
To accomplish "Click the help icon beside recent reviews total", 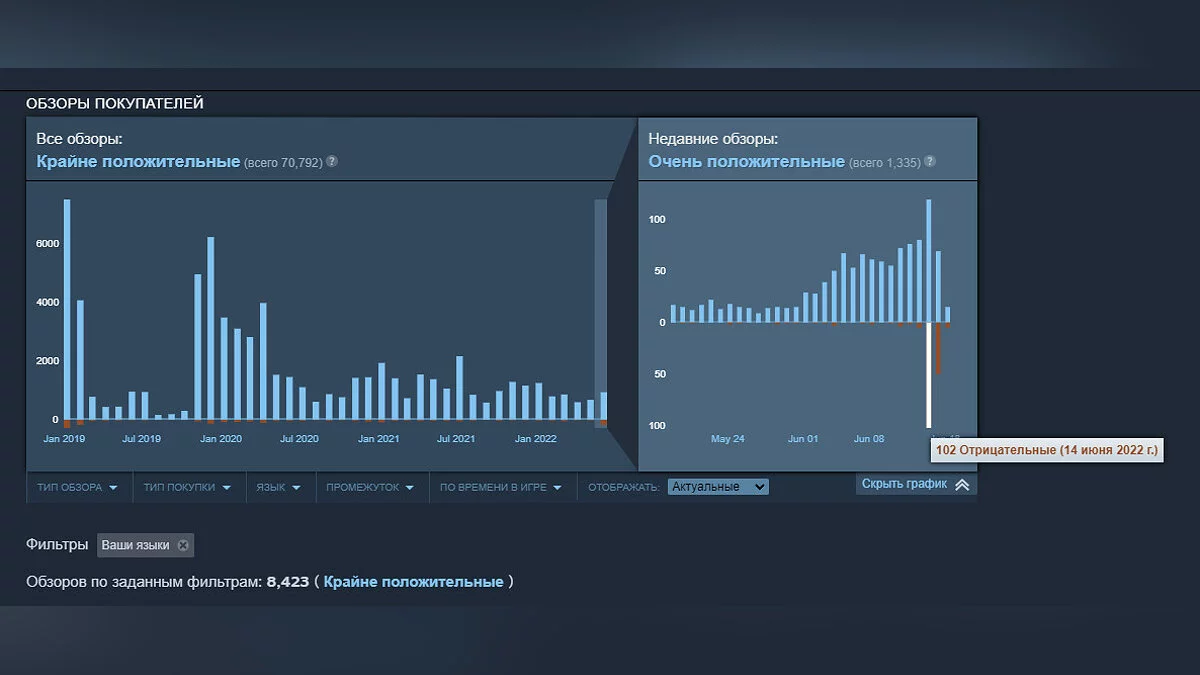I will 930,161.
